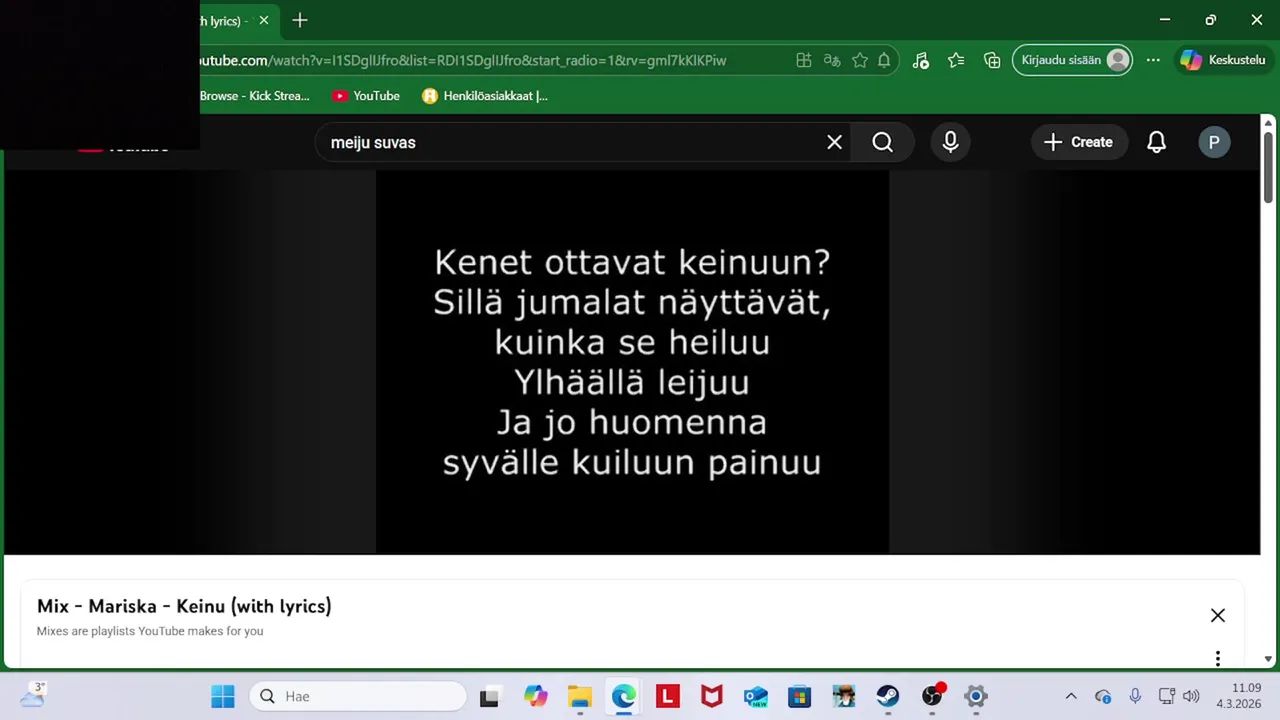
Task: Open a new browser tab
Action: click(299, 20)
